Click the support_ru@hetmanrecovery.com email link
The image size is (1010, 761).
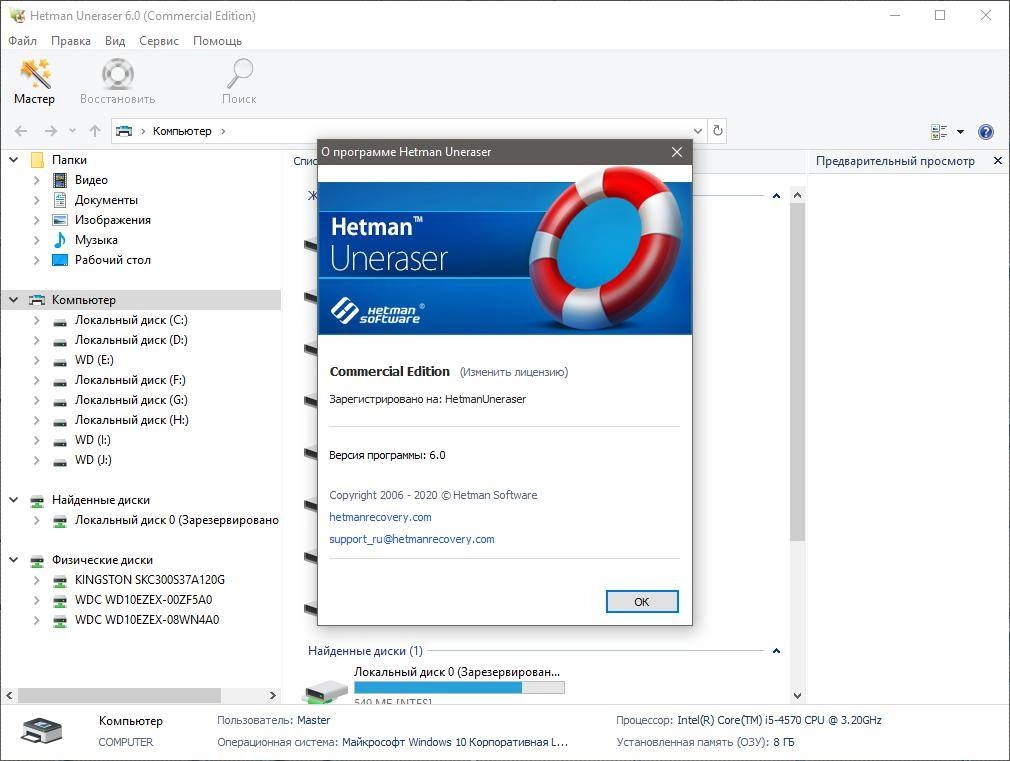pyautogui.click(x=412, y=539)
